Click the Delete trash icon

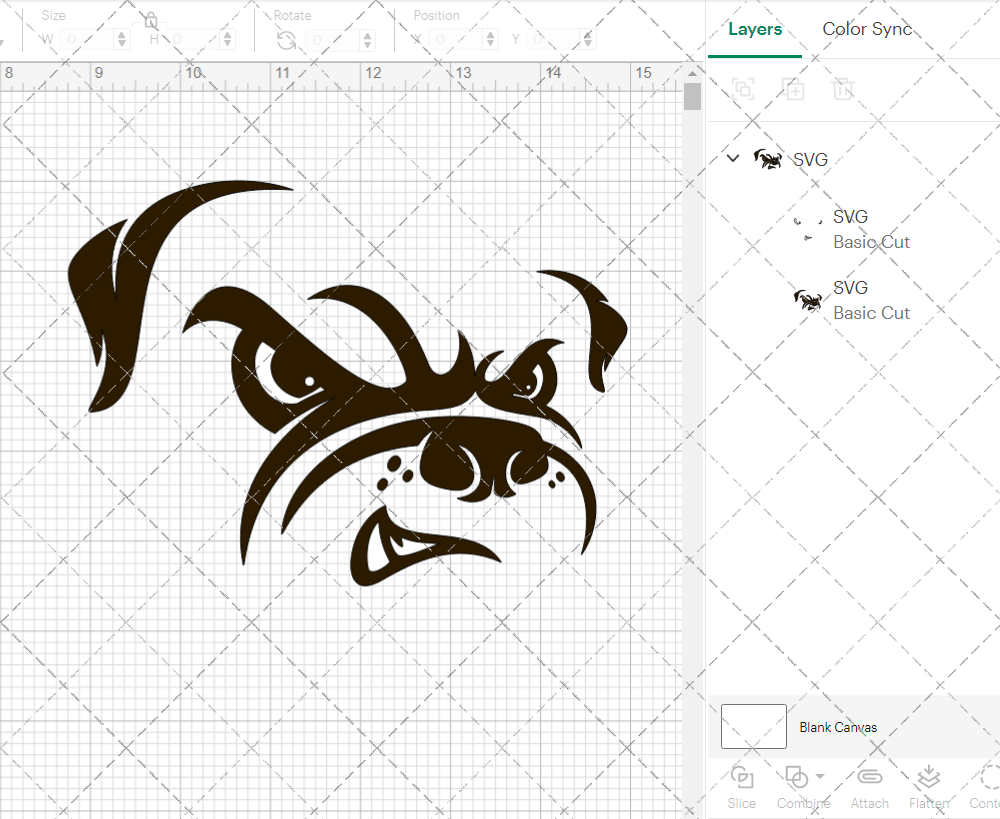coord(842,89)
